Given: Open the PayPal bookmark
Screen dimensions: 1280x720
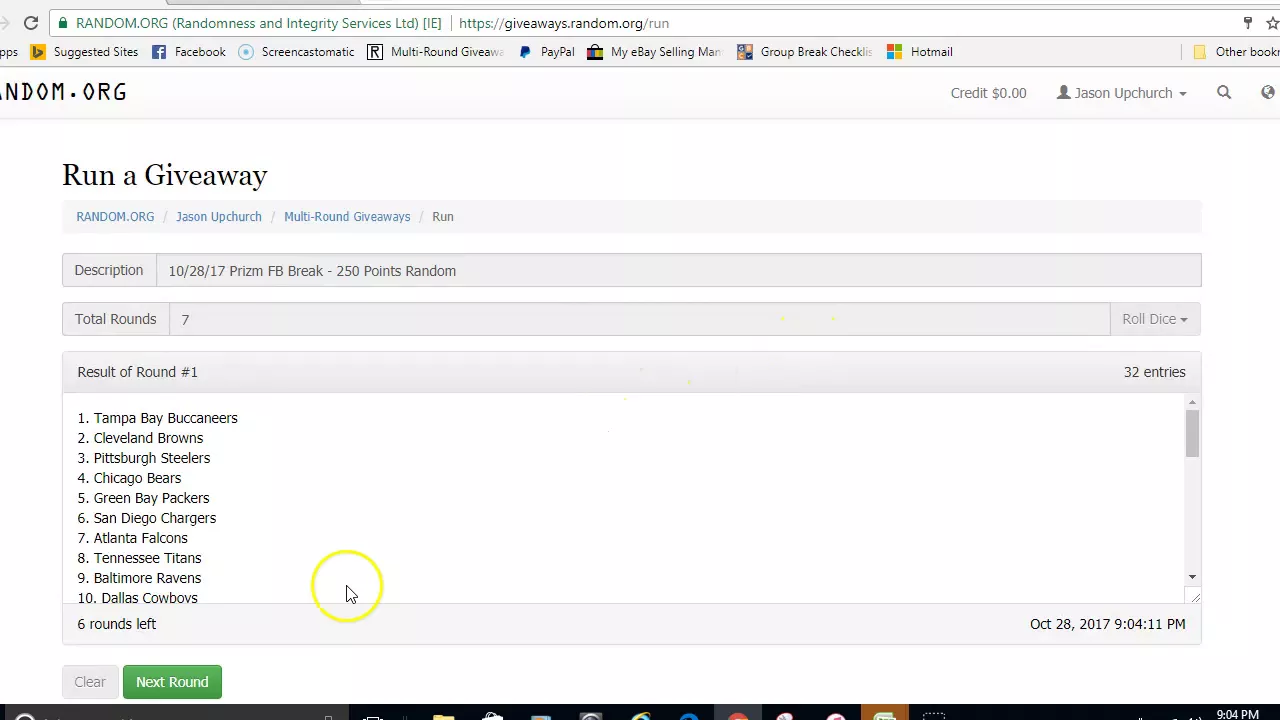Looking at the screenshot, I should click(x=546, y=52).
